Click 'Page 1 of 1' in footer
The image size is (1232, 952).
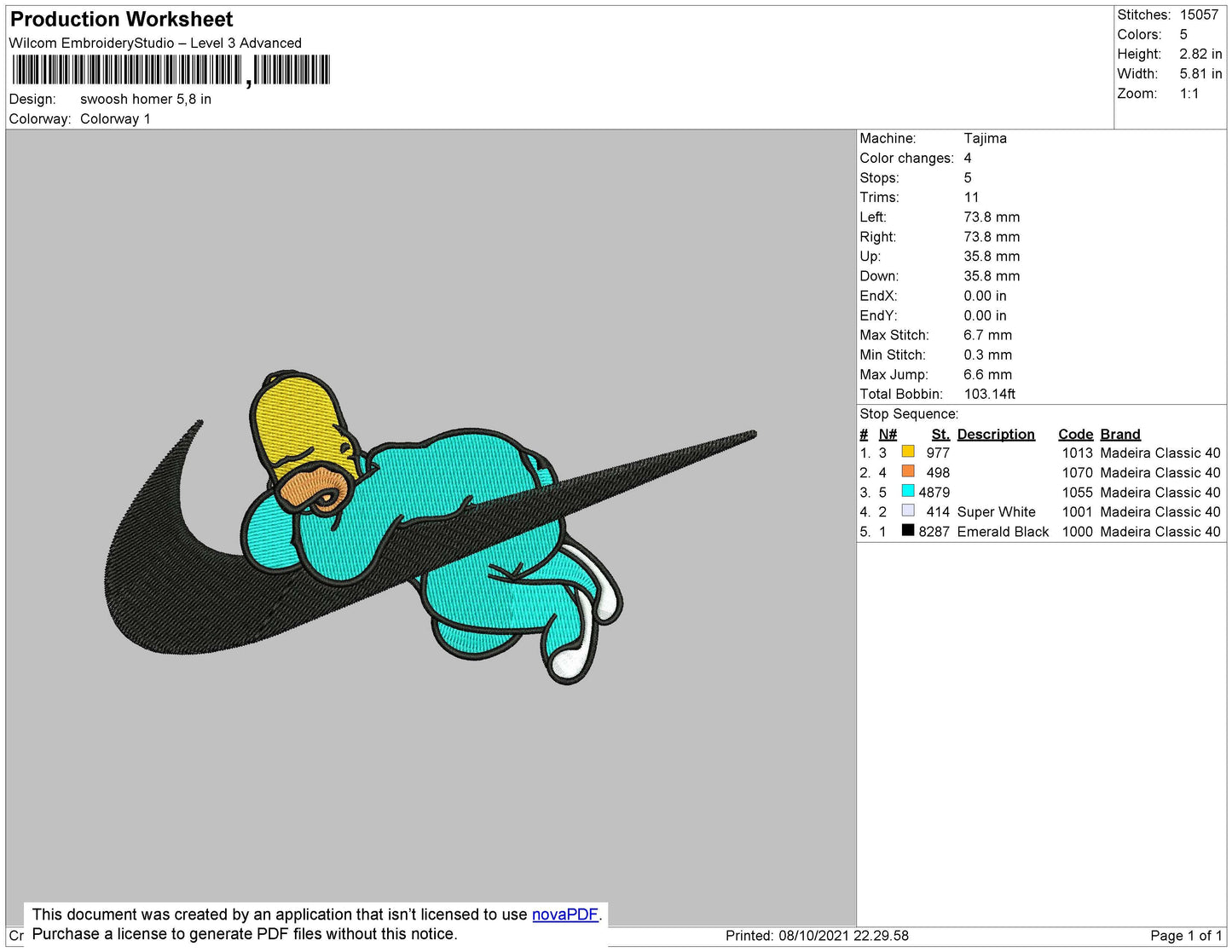click(x=1186, y=936)
